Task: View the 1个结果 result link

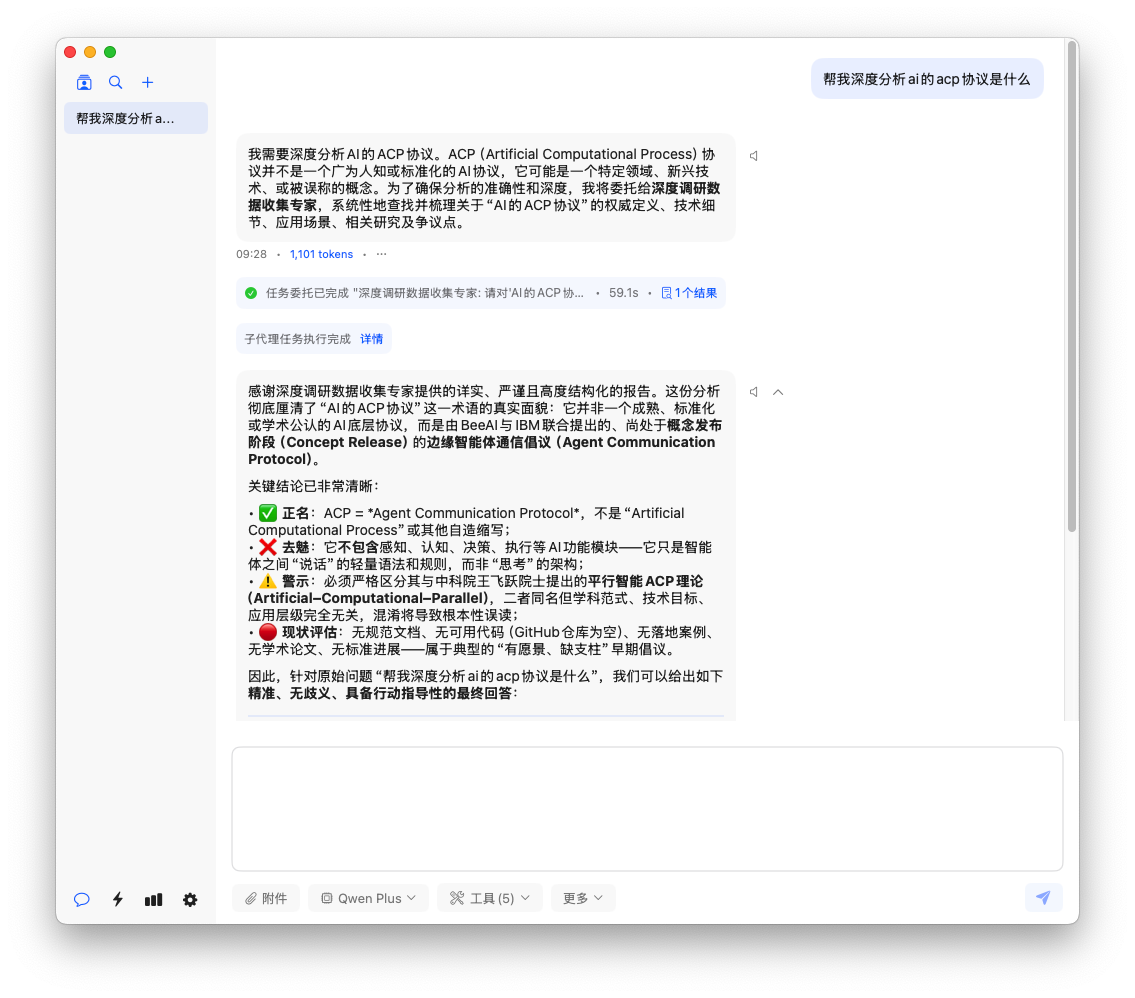Action: pyautogui.click(x=690, y=293)
